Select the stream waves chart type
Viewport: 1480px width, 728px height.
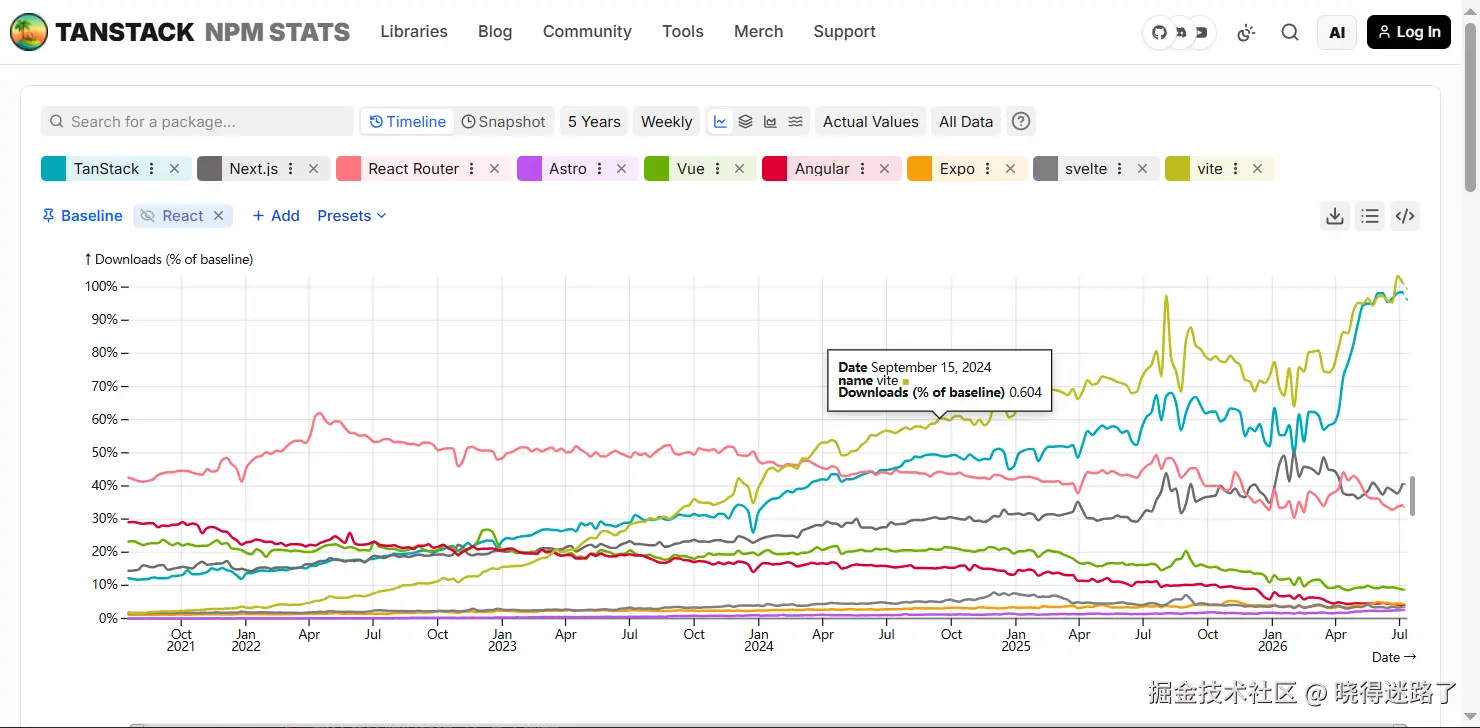pos(795,122)
